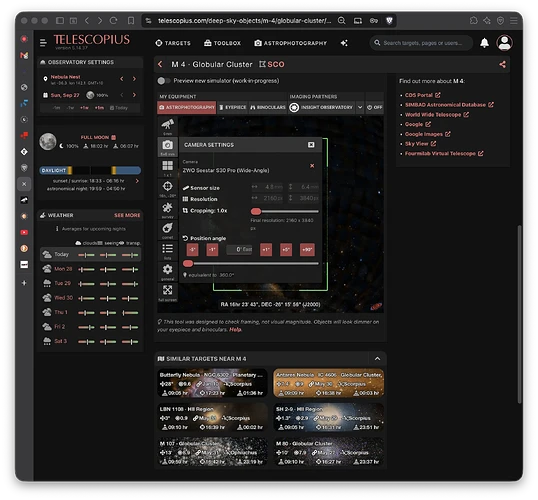Viewport: 538px width, 500px height.
Task: Click the browser bookmark icon
Action: [131, 21]
